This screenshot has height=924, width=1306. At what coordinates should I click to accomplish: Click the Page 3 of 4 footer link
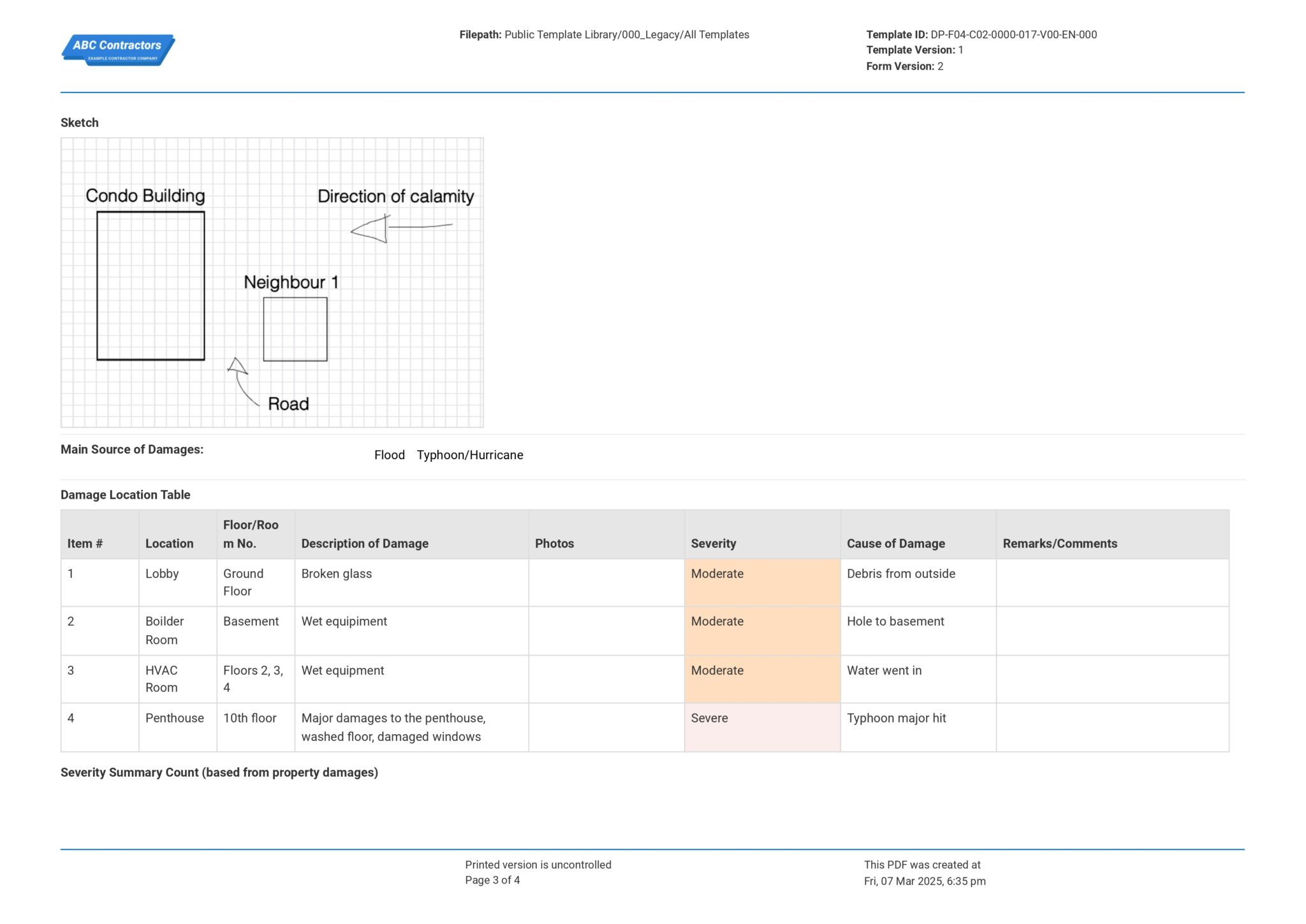(x=492, y=881)
